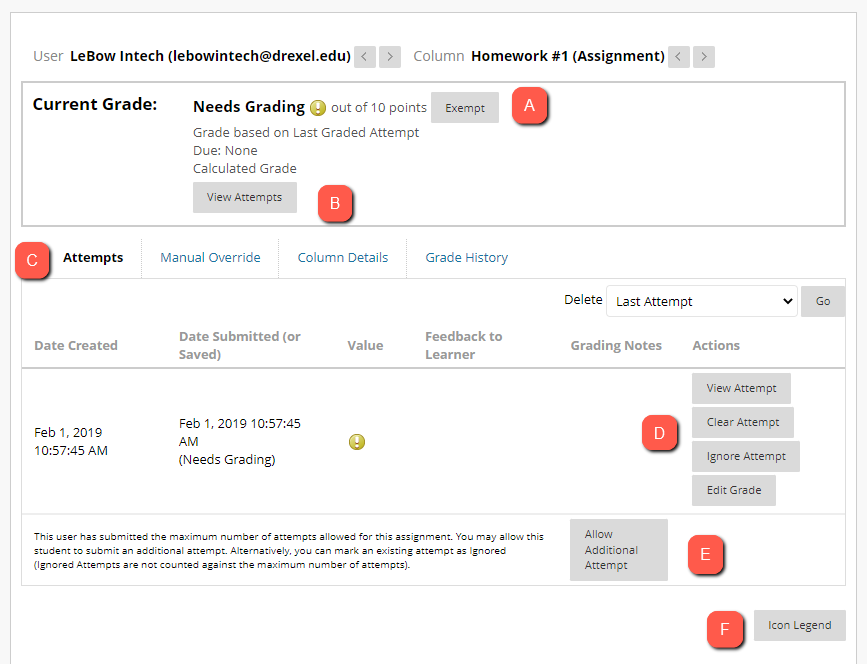The image size is (867, 664).
Task: Click Date Created column header
Action: (76, 346)
